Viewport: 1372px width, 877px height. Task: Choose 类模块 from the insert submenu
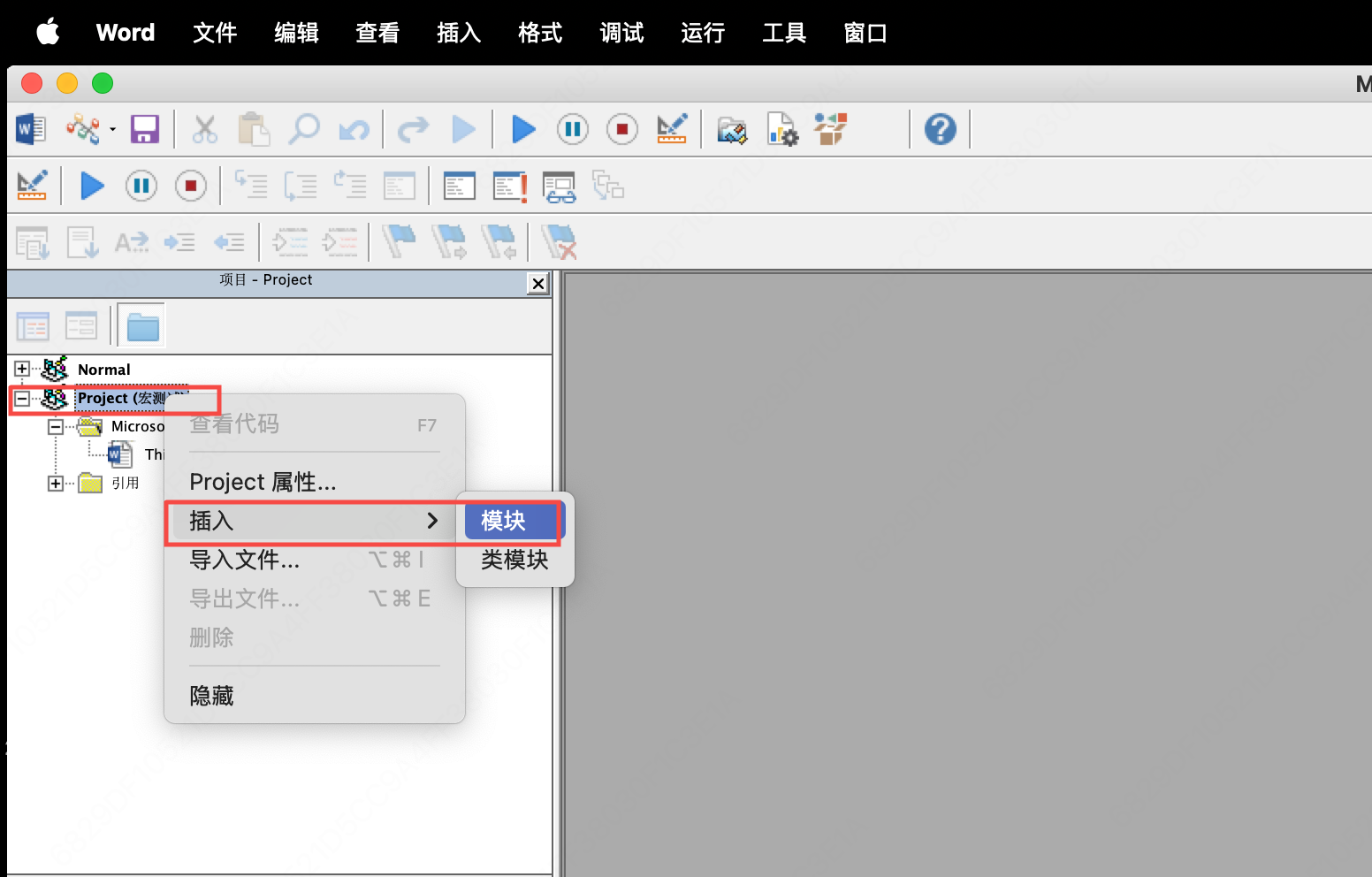tap(514, 560)
